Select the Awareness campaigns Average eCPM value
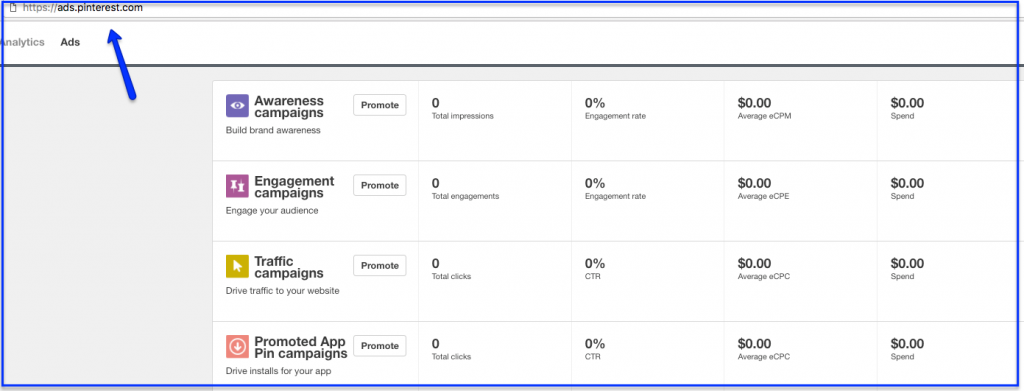 754,102
